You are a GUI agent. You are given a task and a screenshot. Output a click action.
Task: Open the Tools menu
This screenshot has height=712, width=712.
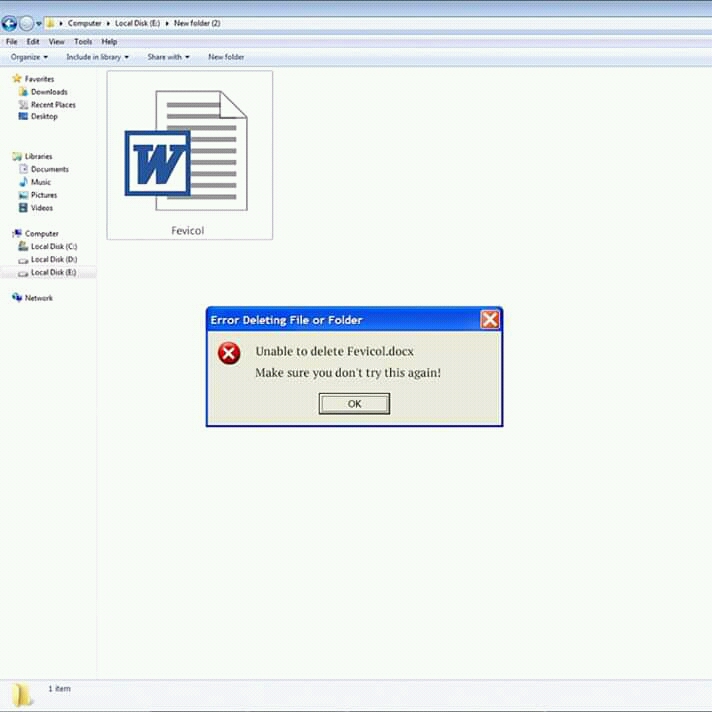pos(83,42)
